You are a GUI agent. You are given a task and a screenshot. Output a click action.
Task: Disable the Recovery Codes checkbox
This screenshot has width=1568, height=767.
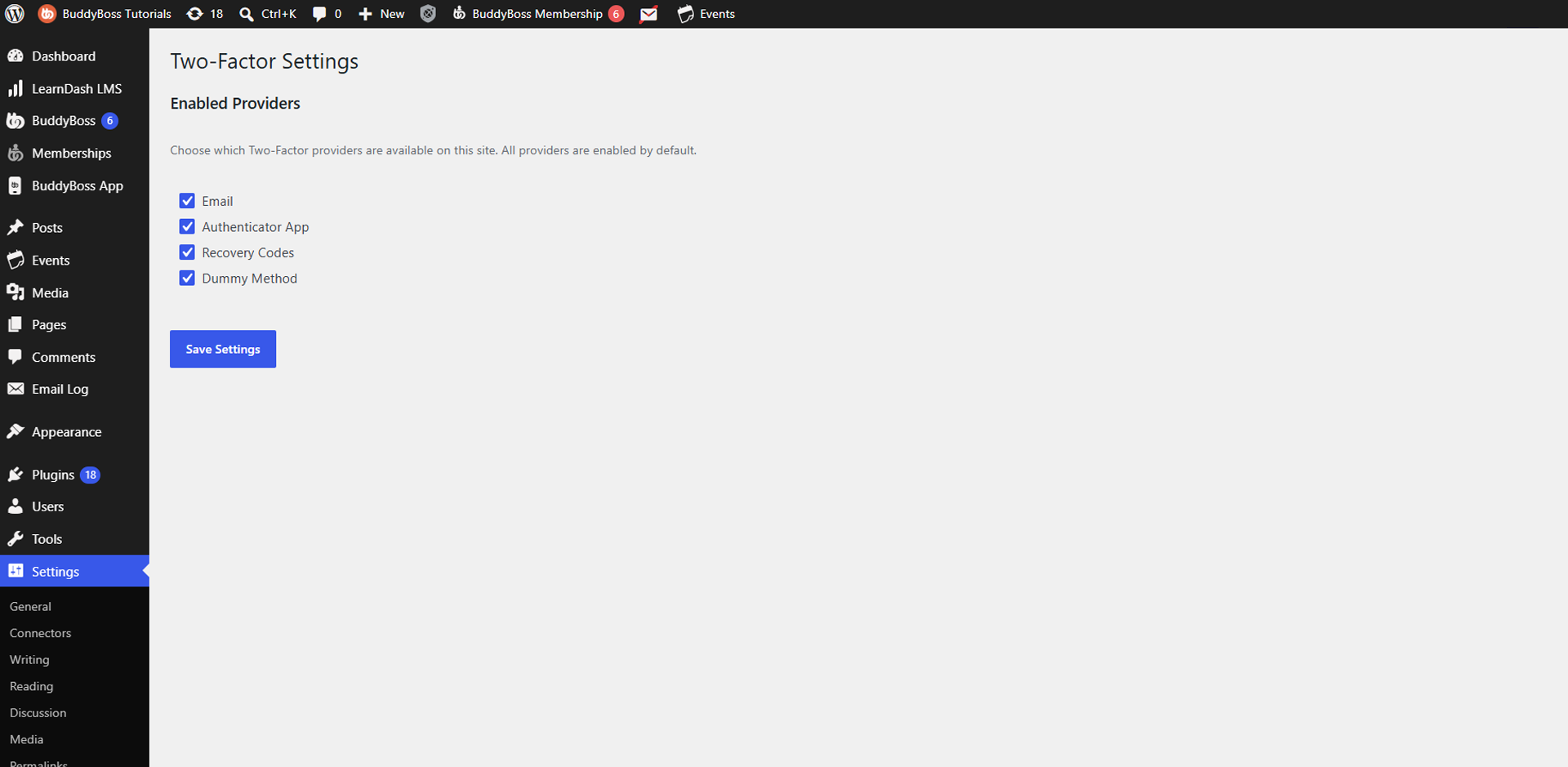pos(187,252)
